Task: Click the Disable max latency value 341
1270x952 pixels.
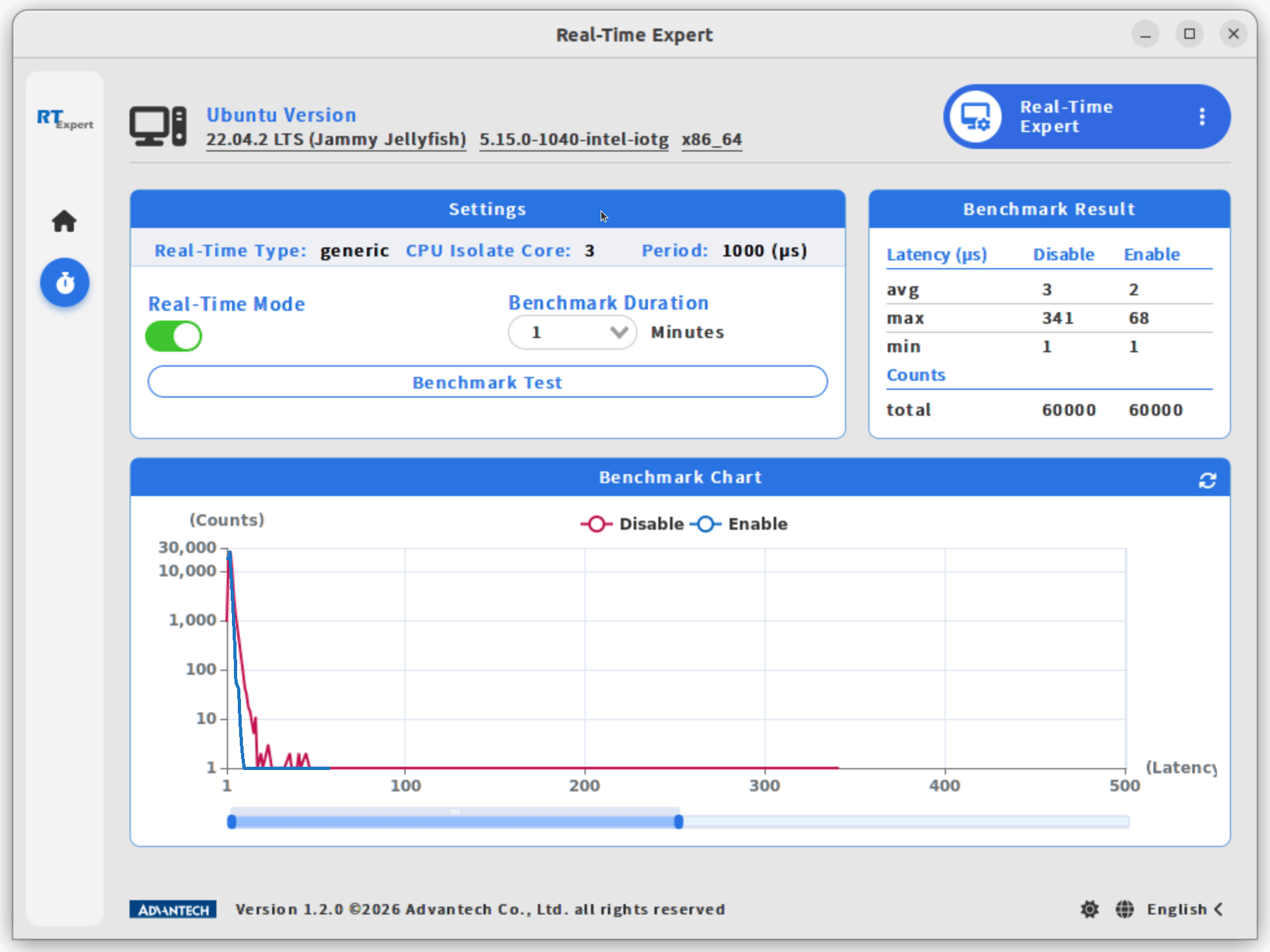Action: point(1057,318)
